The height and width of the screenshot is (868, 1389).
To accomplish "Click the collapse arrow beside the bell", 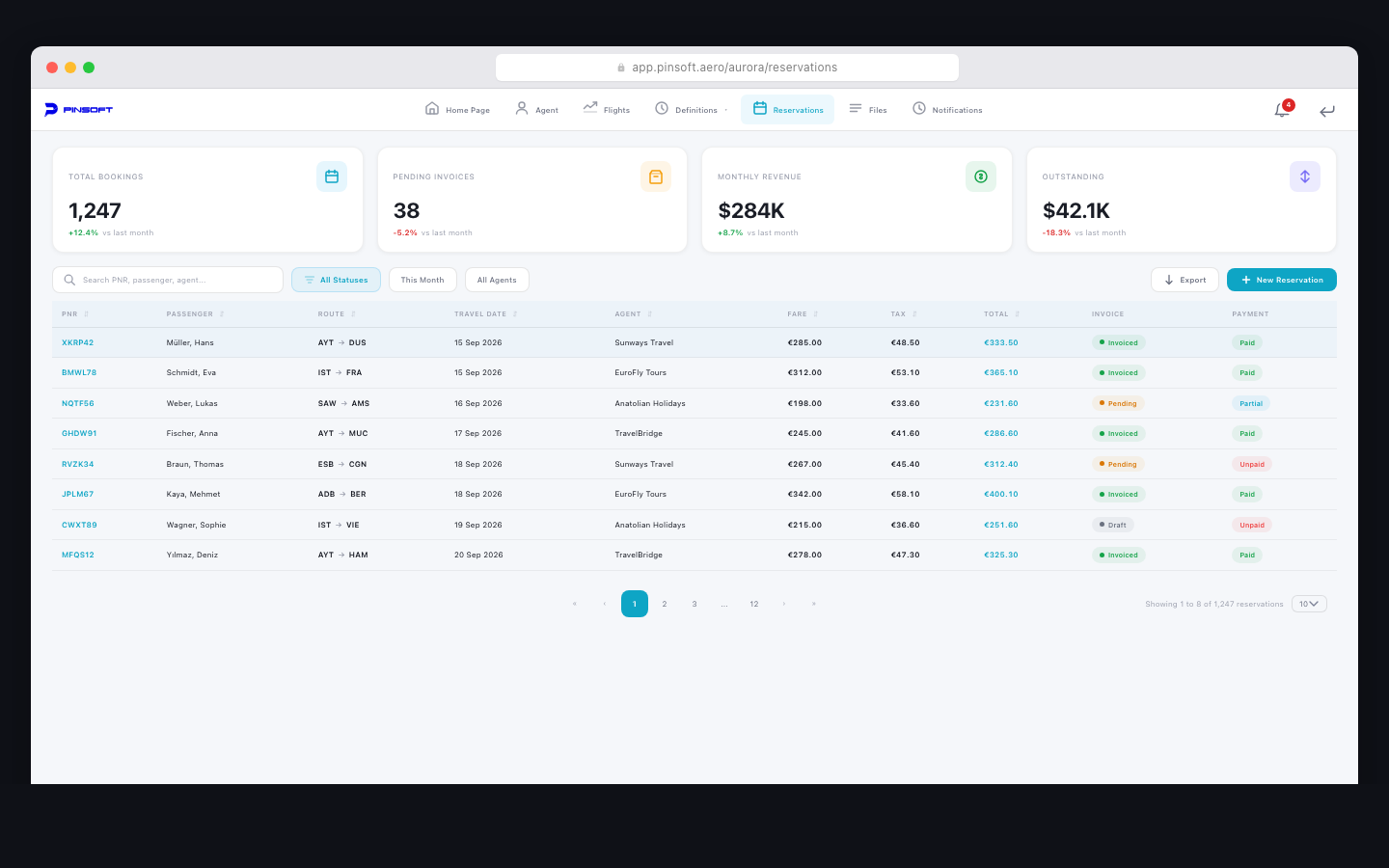I will point(1327,111).
